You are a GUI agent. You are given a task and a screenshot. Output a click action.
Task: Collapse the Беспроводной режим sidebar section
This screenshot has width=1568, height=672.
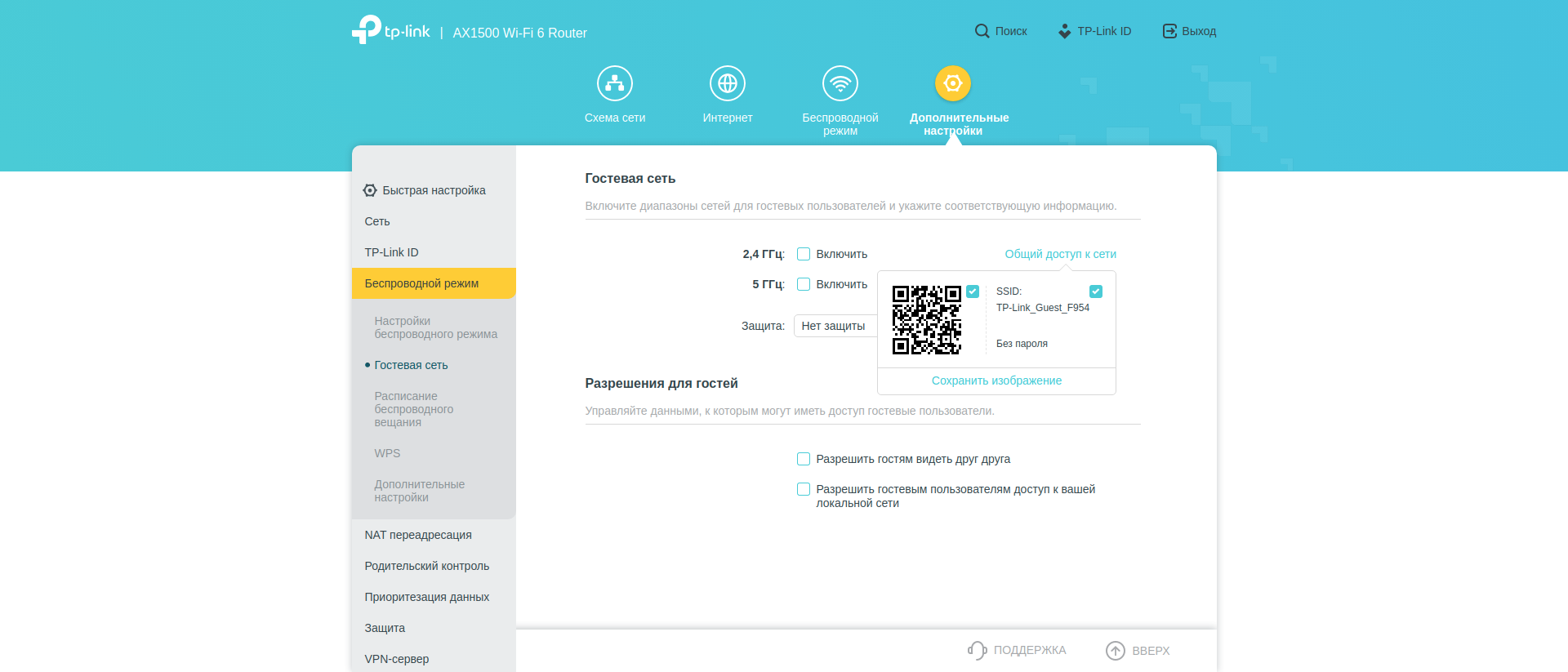[x=434, y=283]
